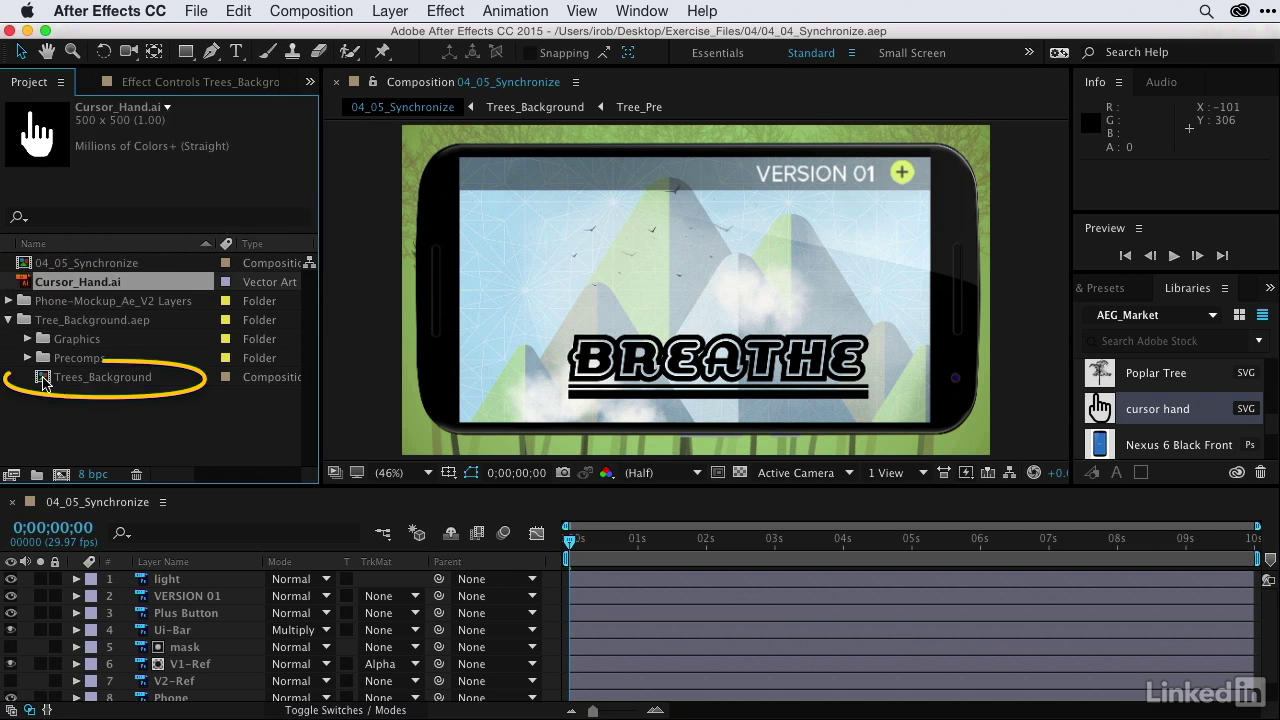Open the AEG_Market library dropdown
This screenshot has width=1280, height=720.
[x=1156, y=315]
